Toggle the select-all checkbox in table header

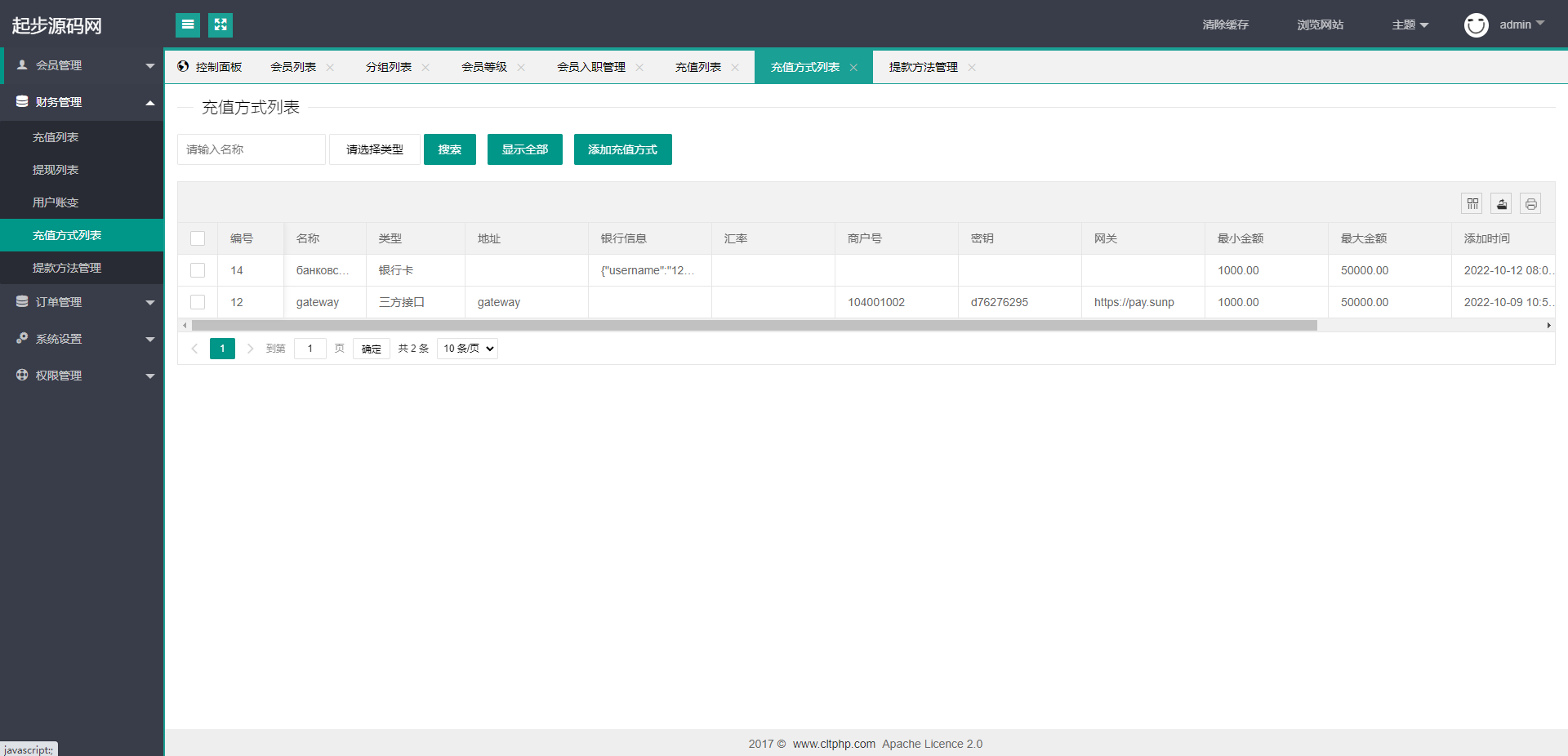point(198,238)
